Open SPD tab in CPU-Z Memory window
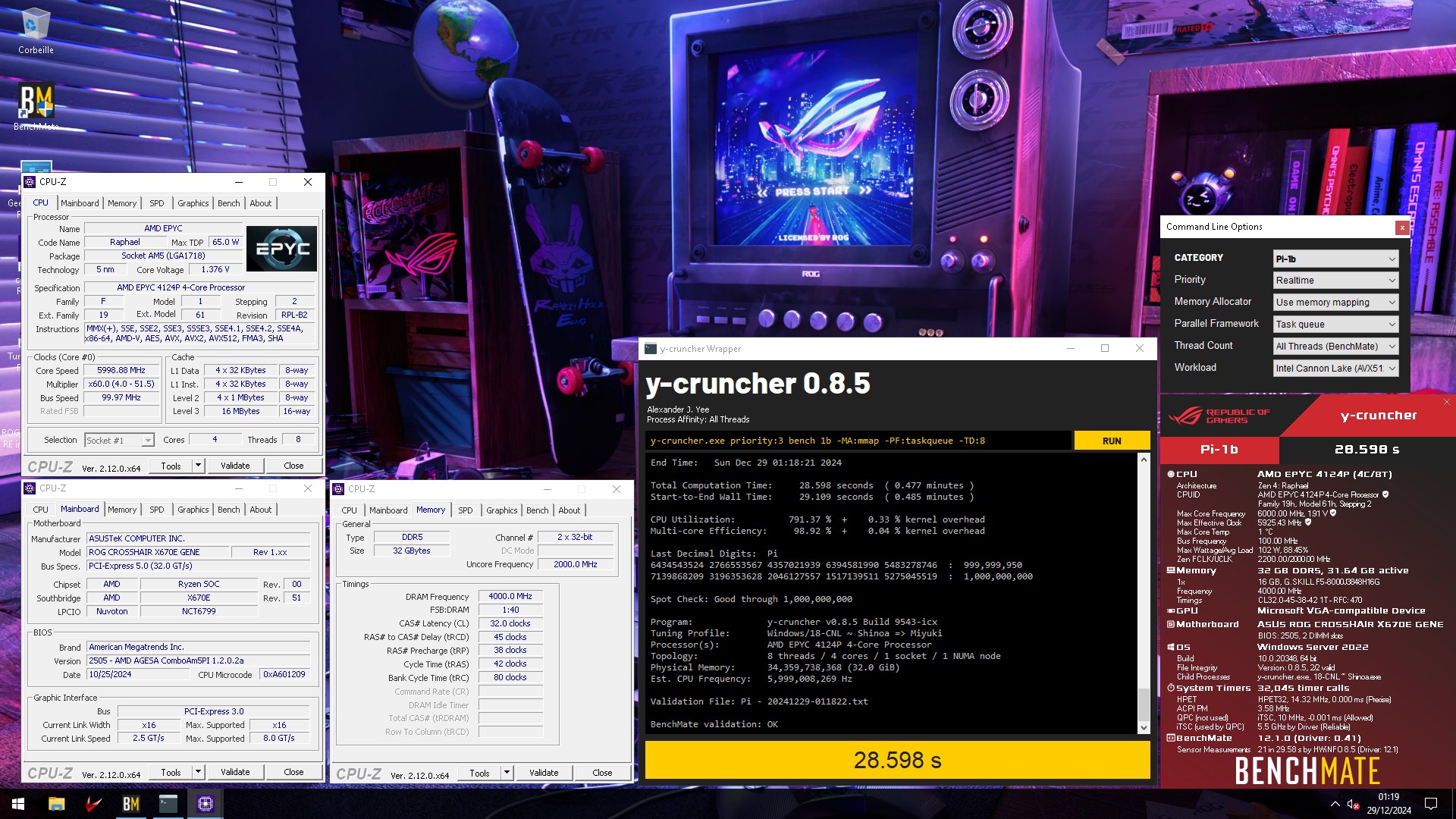The width and height of the screenshot is (1456, 819). [x=466, y=510]
